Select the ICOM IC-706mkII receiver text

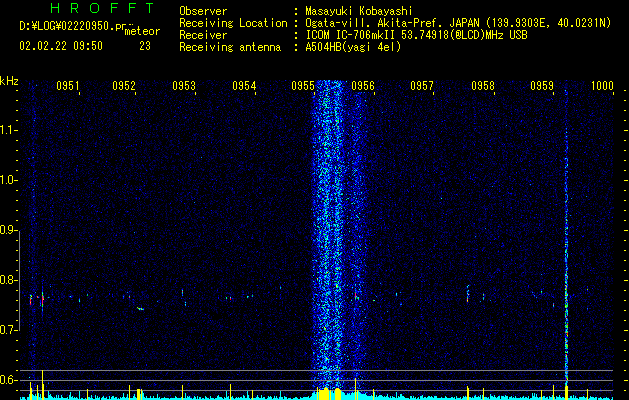pyautogui.click(x=416, y=35)
